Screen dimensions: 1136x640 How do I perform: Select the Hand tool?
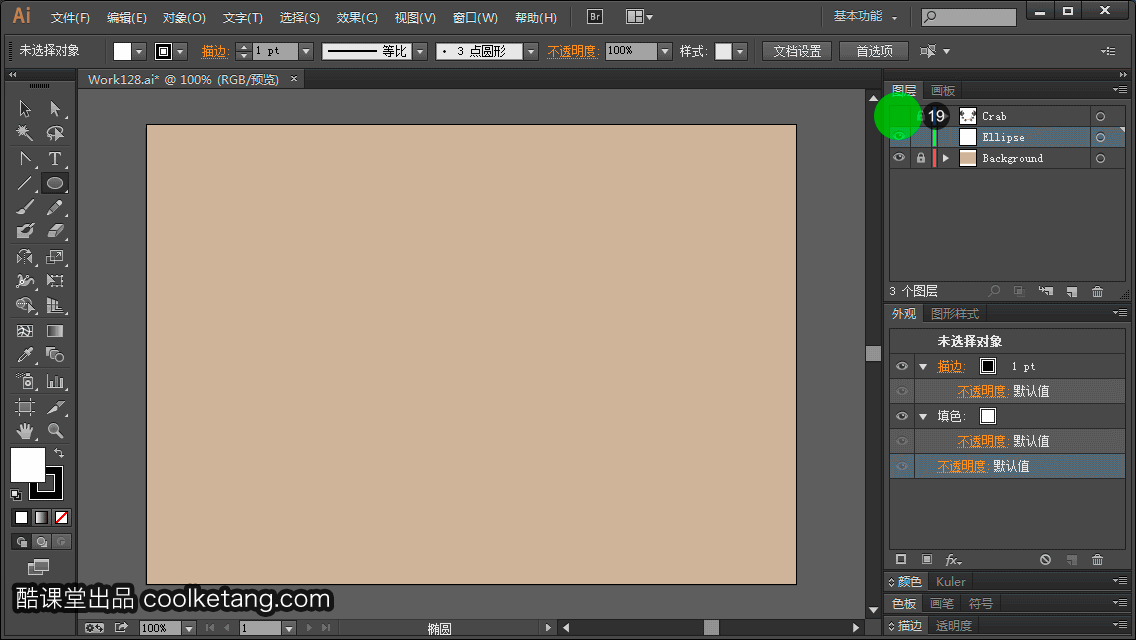[25, 431]
